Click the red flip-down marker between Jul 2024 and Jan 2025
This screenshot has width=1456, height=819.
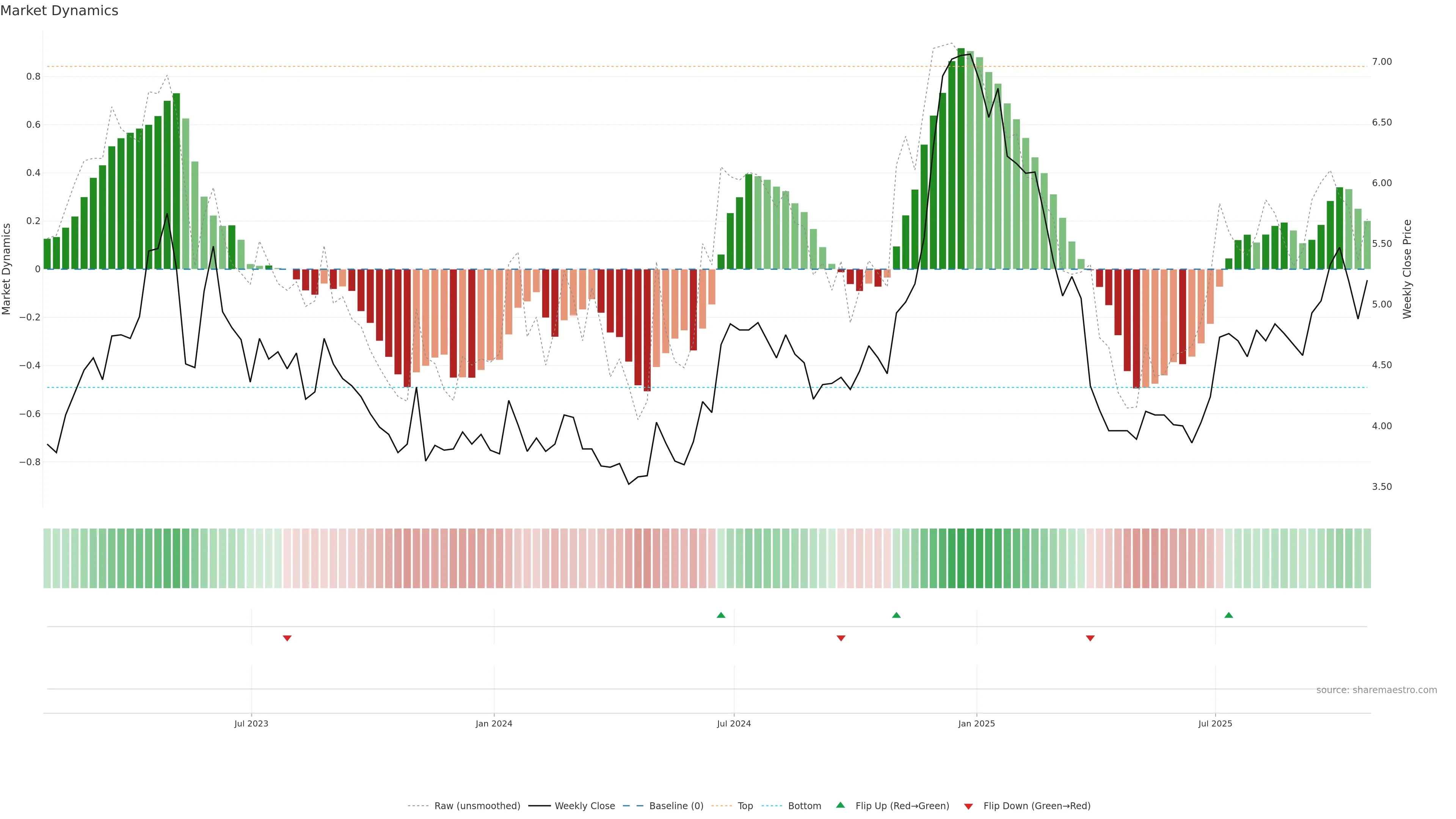coord(841,638)
